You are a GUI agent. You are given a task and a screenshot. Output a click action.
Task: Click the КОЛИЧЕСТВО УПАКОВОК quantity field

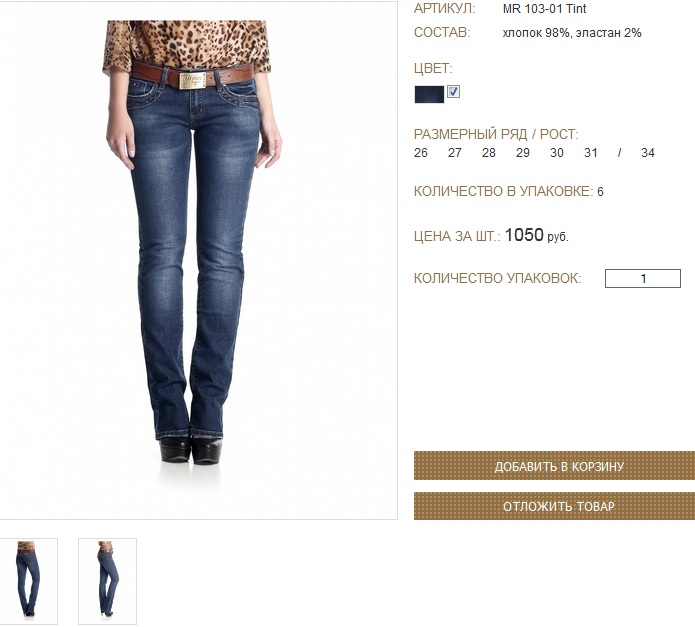pyautogui.click(x=643, y=278)
